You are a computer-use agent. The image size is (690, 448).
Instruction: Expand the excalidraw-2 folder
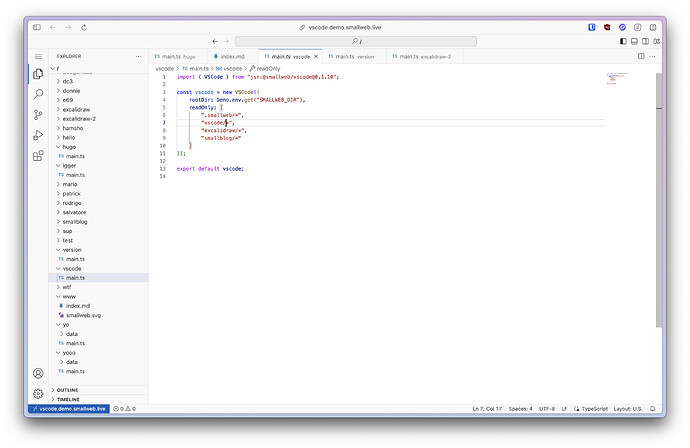(99, 119)
